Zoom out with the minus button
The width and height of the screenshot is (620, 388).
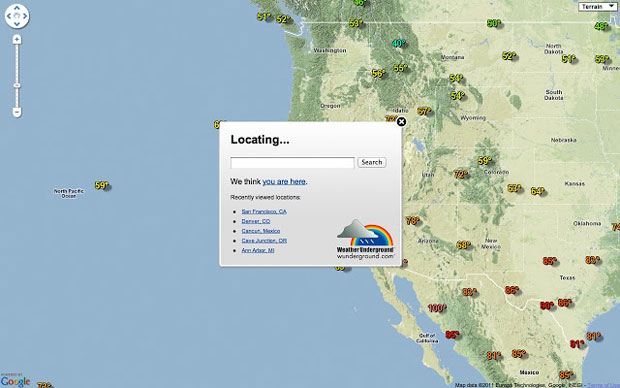click(17, 112)
